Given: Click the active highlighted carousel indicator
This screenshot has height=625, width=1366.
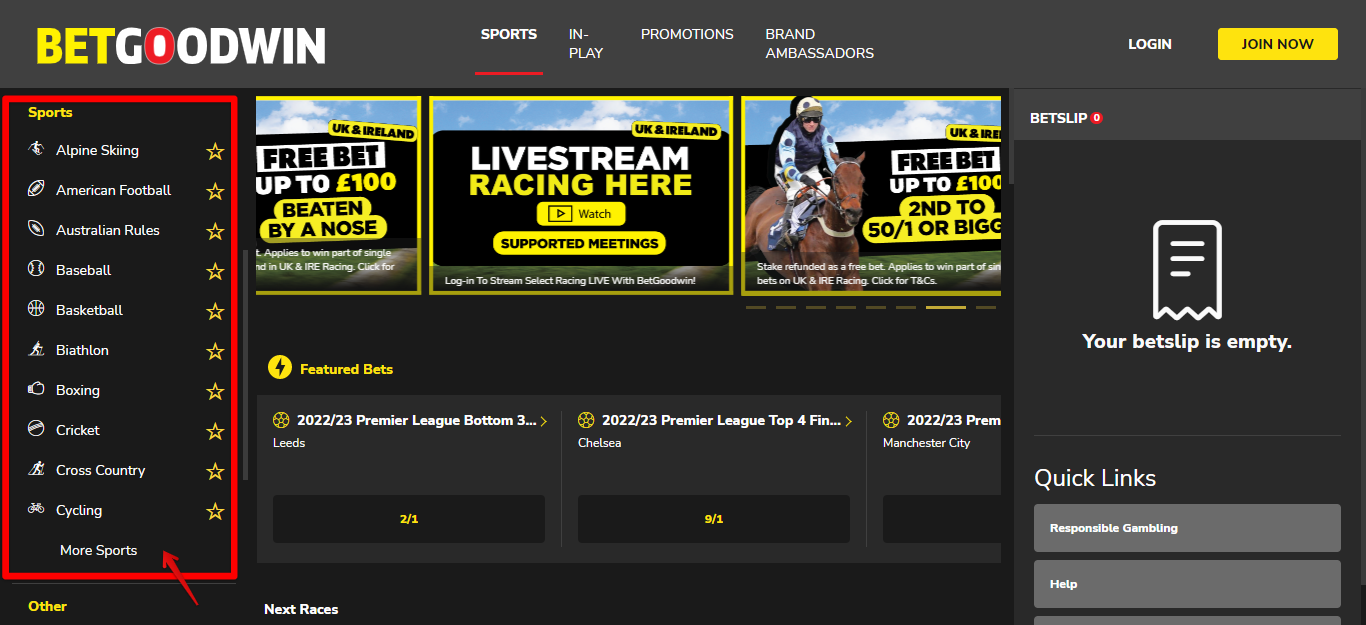Looking at the screenshot, I should 946,307.
